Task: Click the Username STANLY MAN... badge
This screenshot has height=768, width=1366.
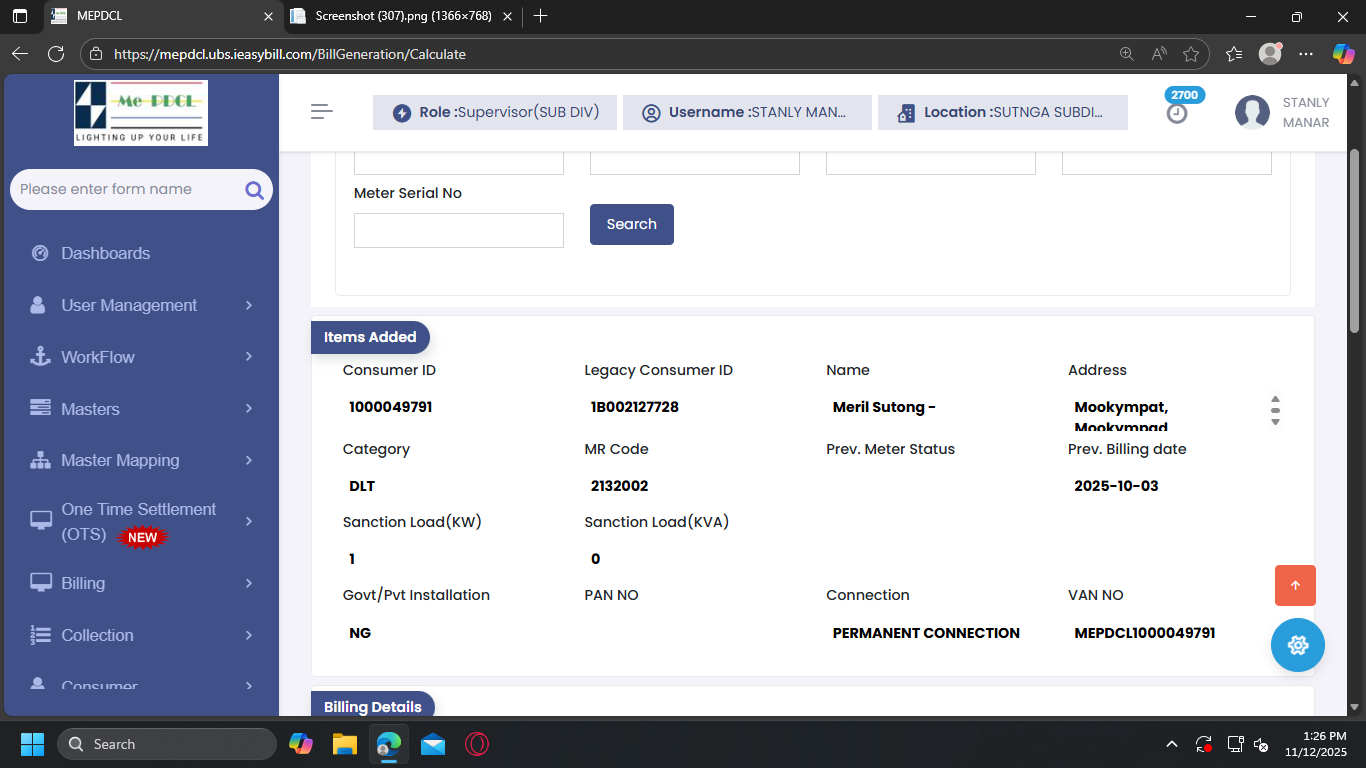Action: [x=747, y=112]
